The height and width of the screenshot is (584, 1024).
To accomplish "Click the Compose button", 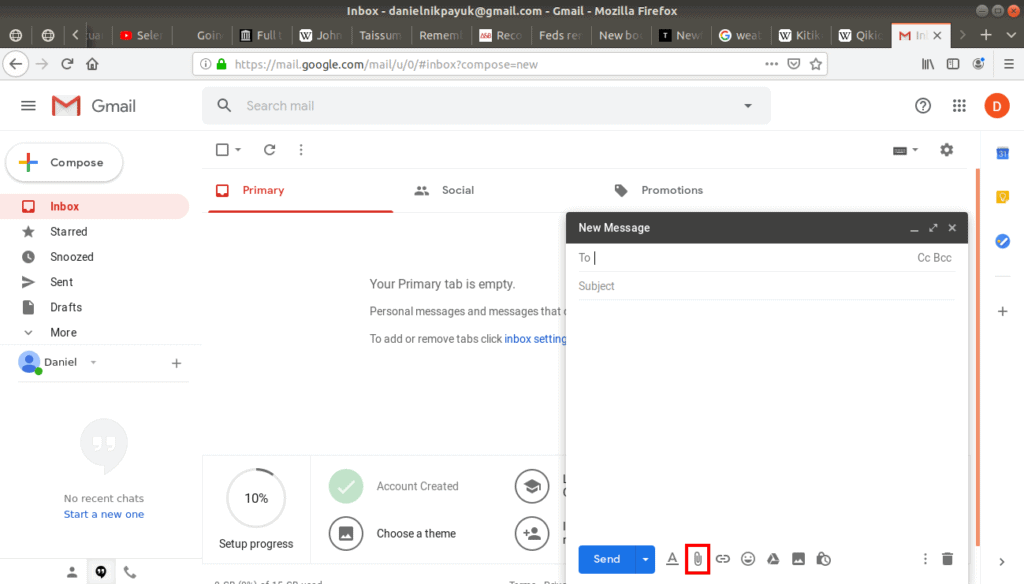I will (x=64, y=163).
